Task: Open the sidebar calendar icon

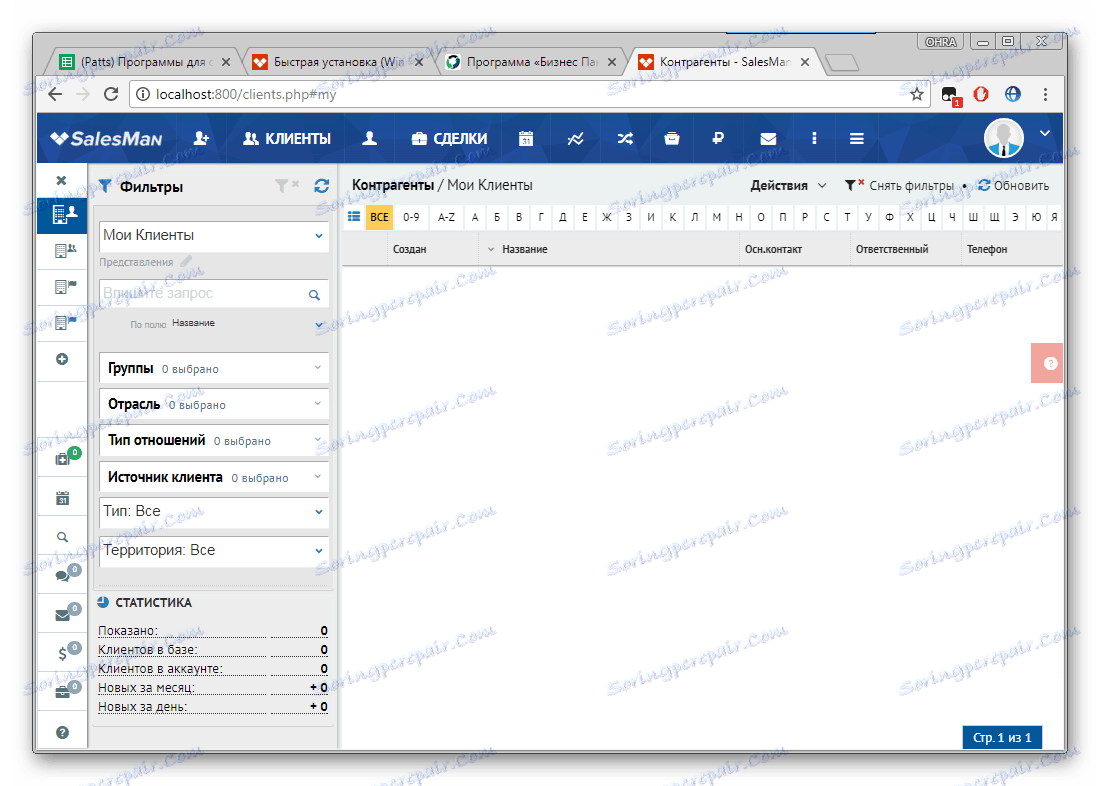Action: click(62, 498)
